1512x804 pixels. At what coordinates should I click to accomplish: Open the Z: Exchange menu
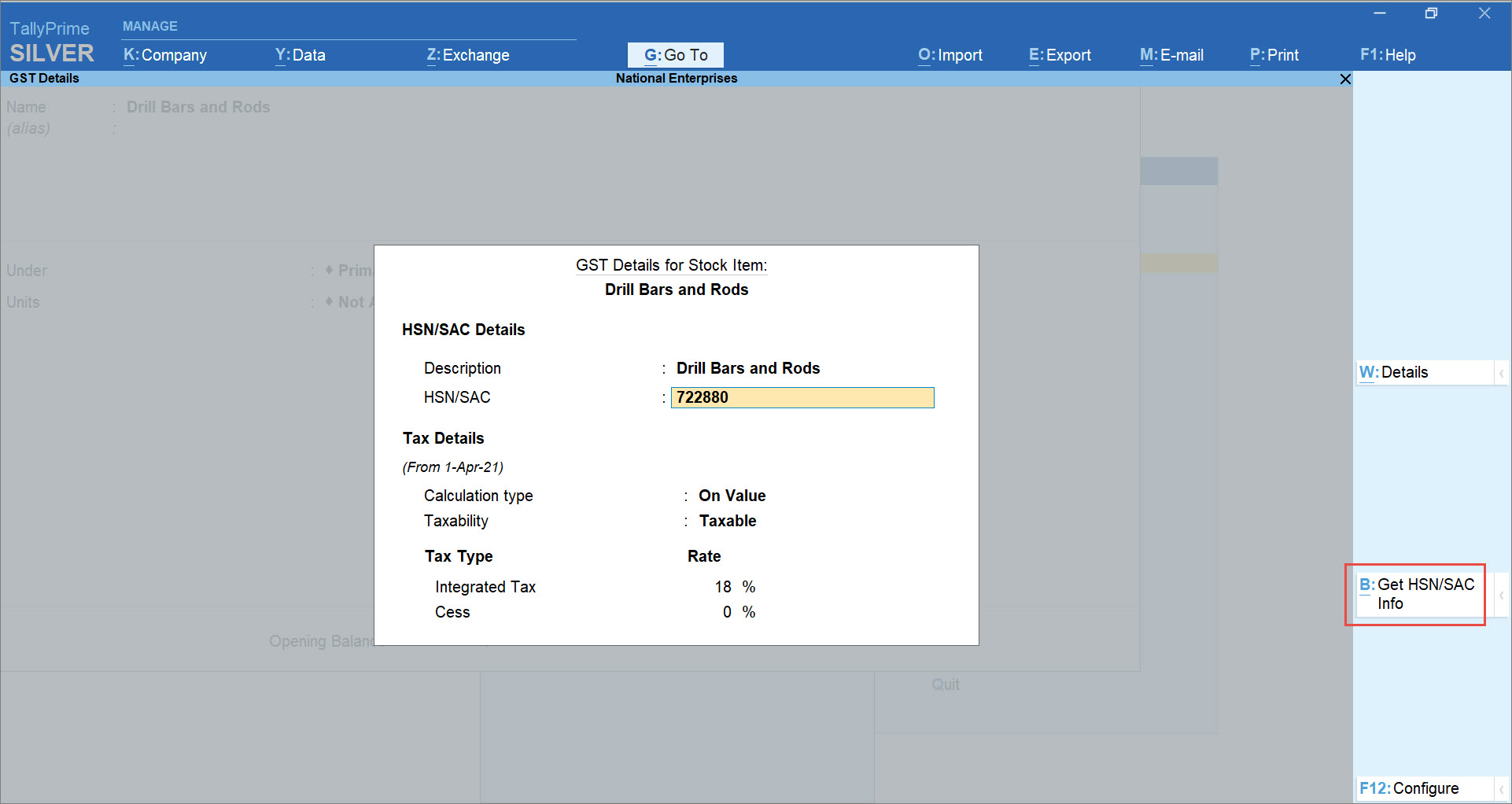tap(468, 55)
